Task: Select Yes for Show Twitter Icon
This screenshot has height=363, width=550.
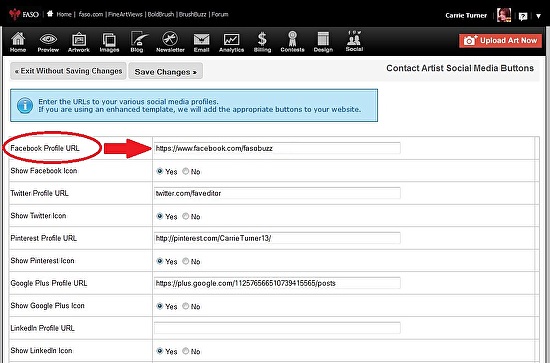Action: point(160,216)
